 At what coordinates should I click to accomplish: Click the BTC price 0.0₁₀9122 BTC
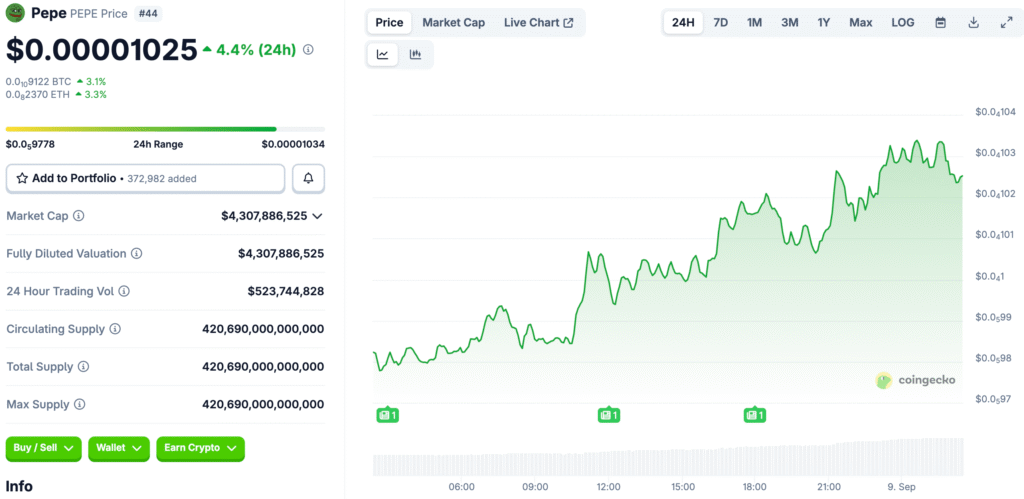39,82
